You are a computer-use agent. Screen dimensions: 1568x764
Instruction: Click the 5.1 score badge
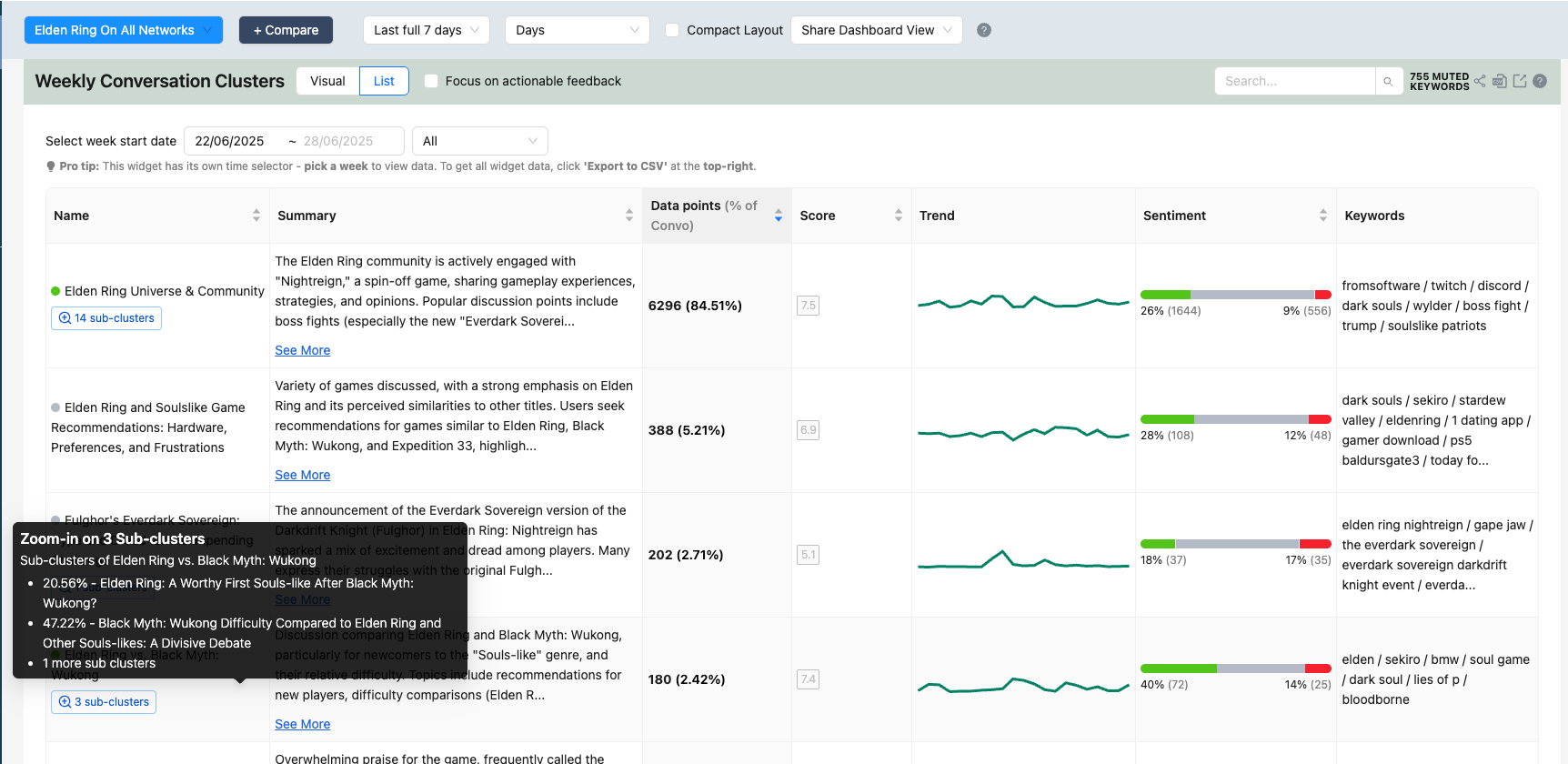809,555
